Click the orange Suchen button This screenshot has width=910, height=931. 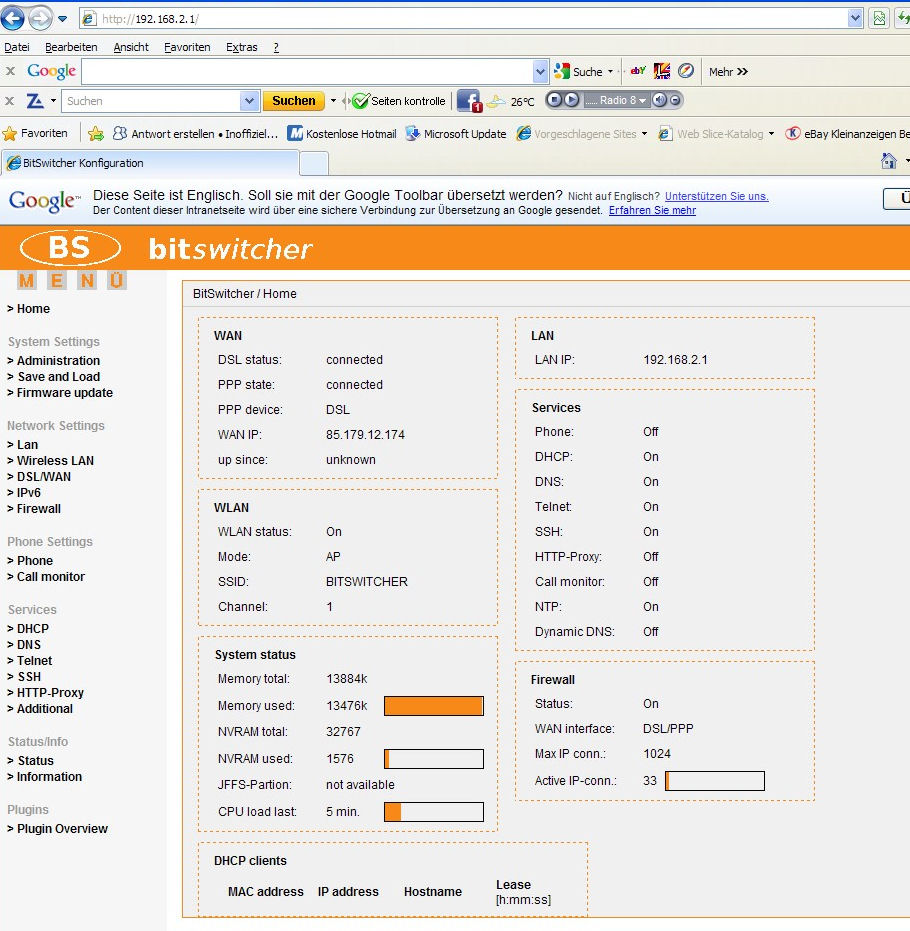click(x=293, y=101)
